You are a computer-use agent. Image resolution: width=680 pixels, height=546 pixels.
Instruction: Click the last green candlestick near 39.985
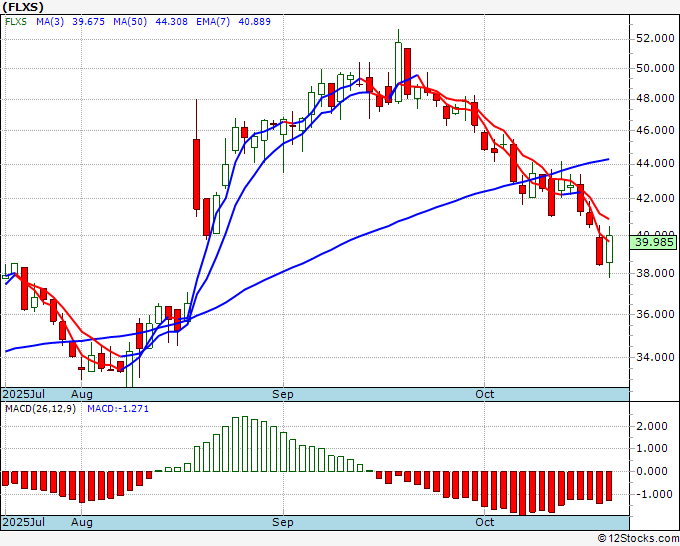tap(609, 249)
